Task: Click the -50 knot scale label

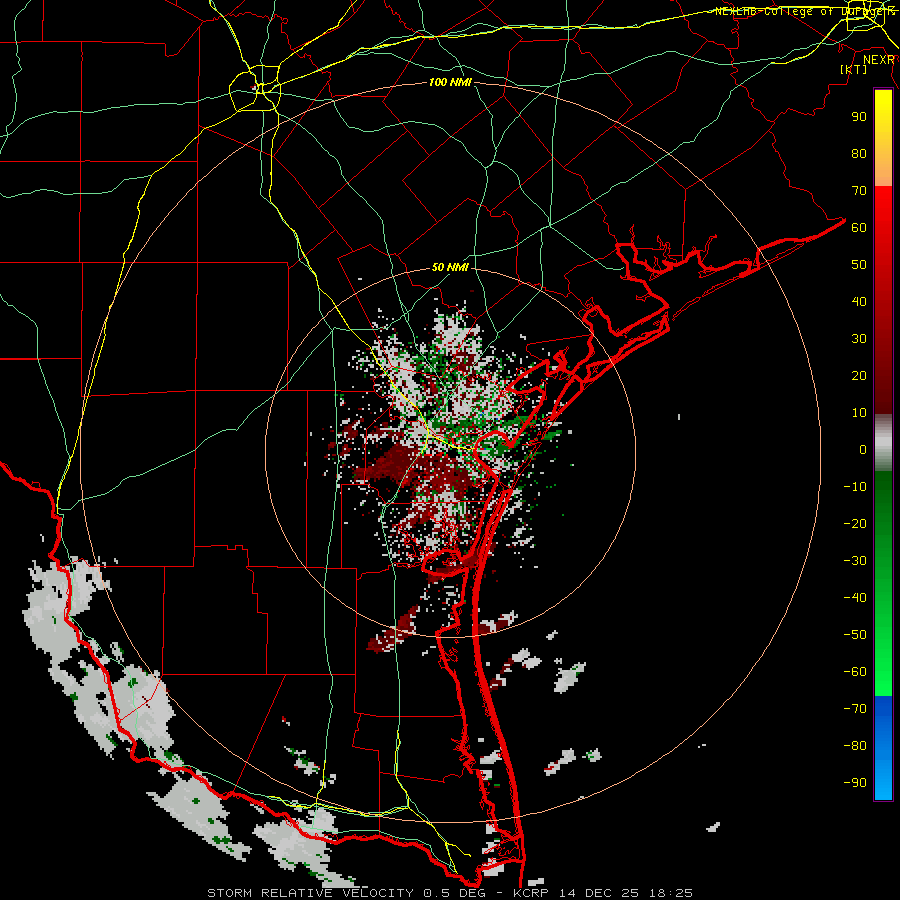Action: coord(855,635)
